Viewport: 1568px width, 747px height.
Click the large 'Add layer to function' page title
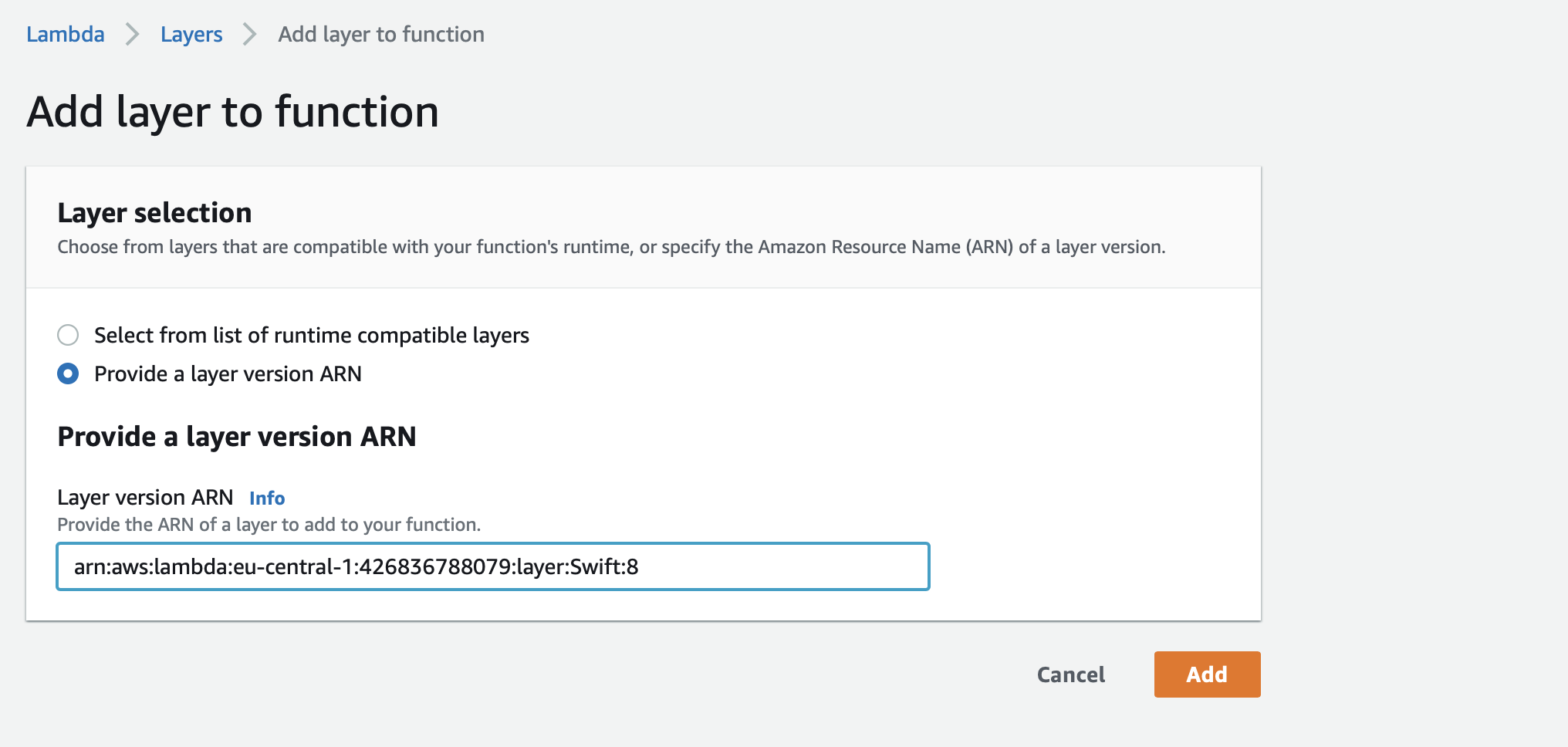click(x=233, y=112)
